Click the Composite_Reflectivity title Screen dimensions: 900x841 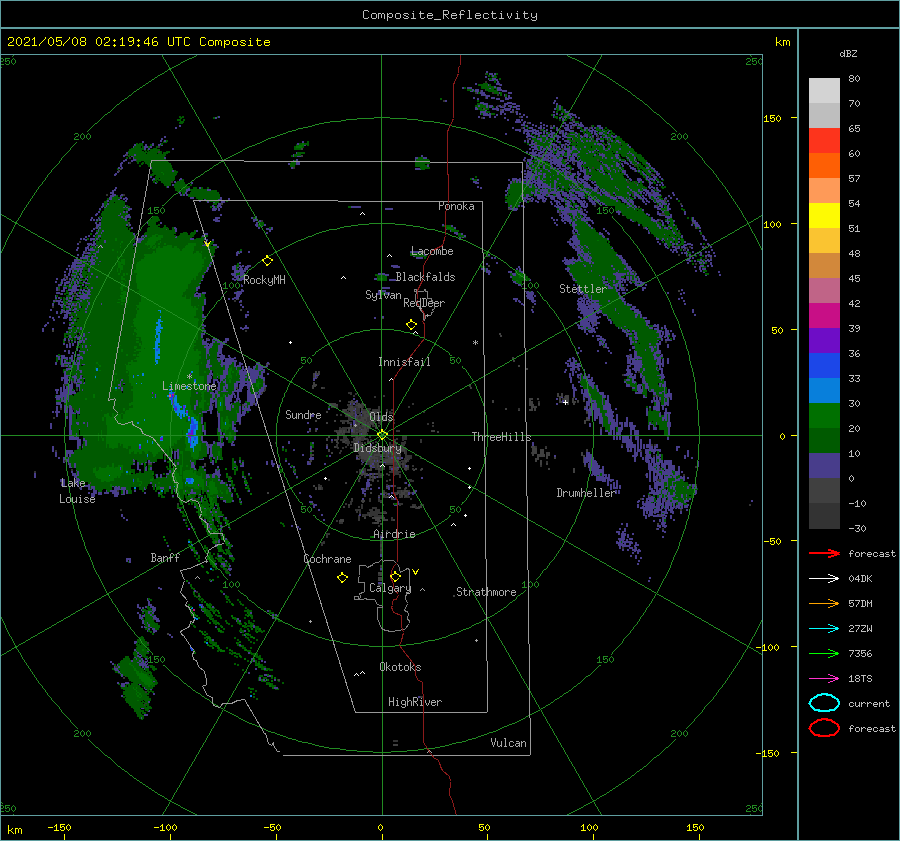[449, 15]
